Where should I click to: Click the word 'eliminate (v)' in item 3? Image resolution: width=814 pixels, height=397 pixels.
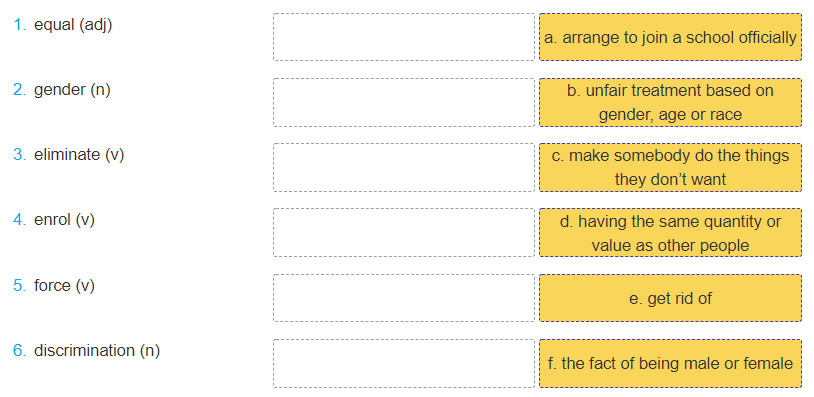click(79, 155)
